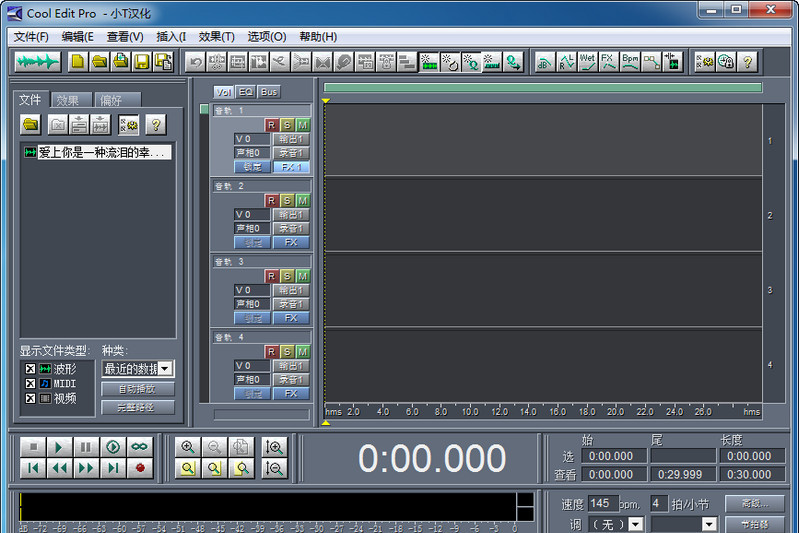This screenshot has width=799, height=533.
Task: Click the beats per bar field showing 4
Action: coord(659,503)
